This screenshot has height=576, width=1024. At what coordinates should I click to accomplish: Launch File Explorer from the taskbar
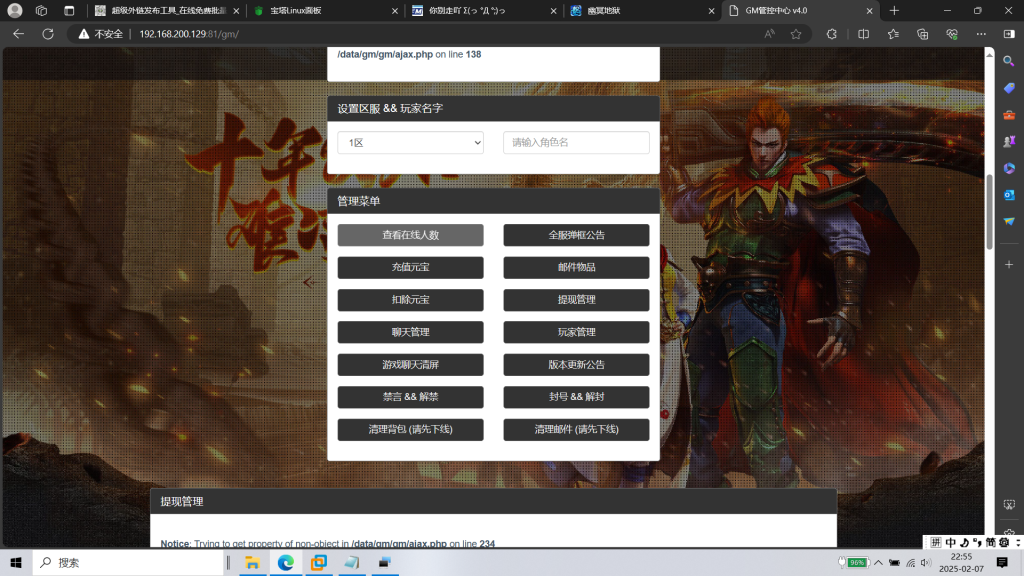[x=252, y=562]
